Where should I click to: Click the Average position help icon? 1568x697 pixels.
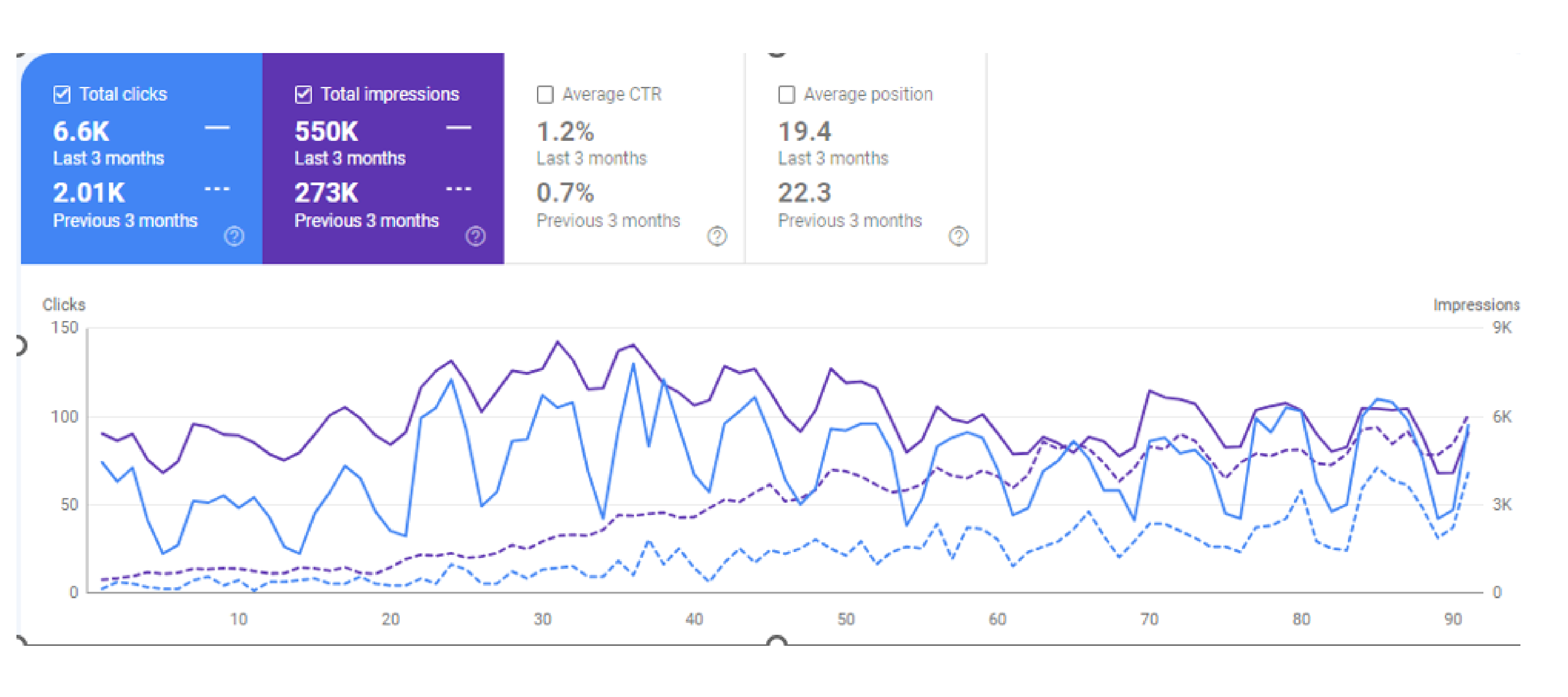coord(959,236)
